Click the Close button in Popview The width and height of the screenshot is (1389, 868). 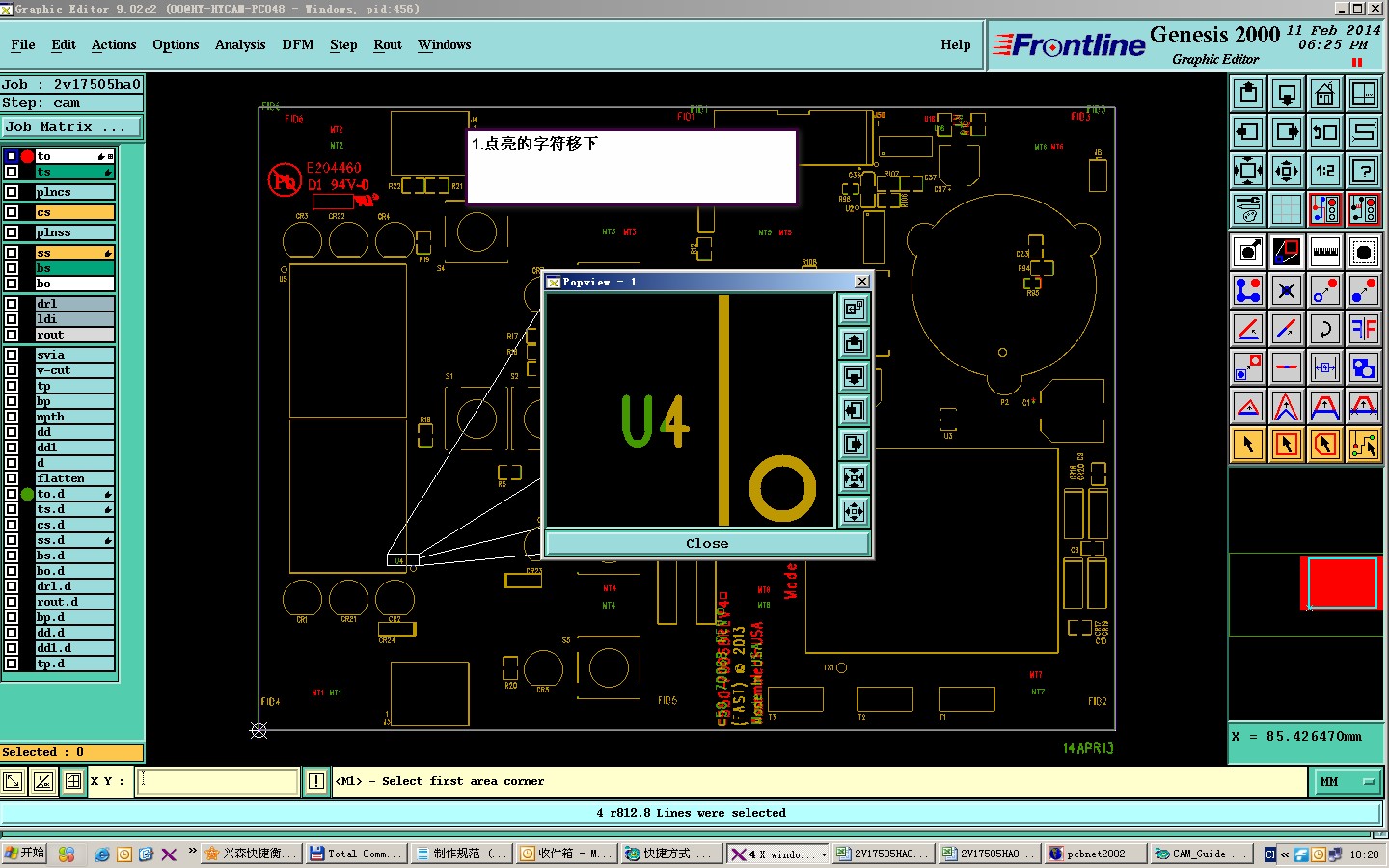707,543
